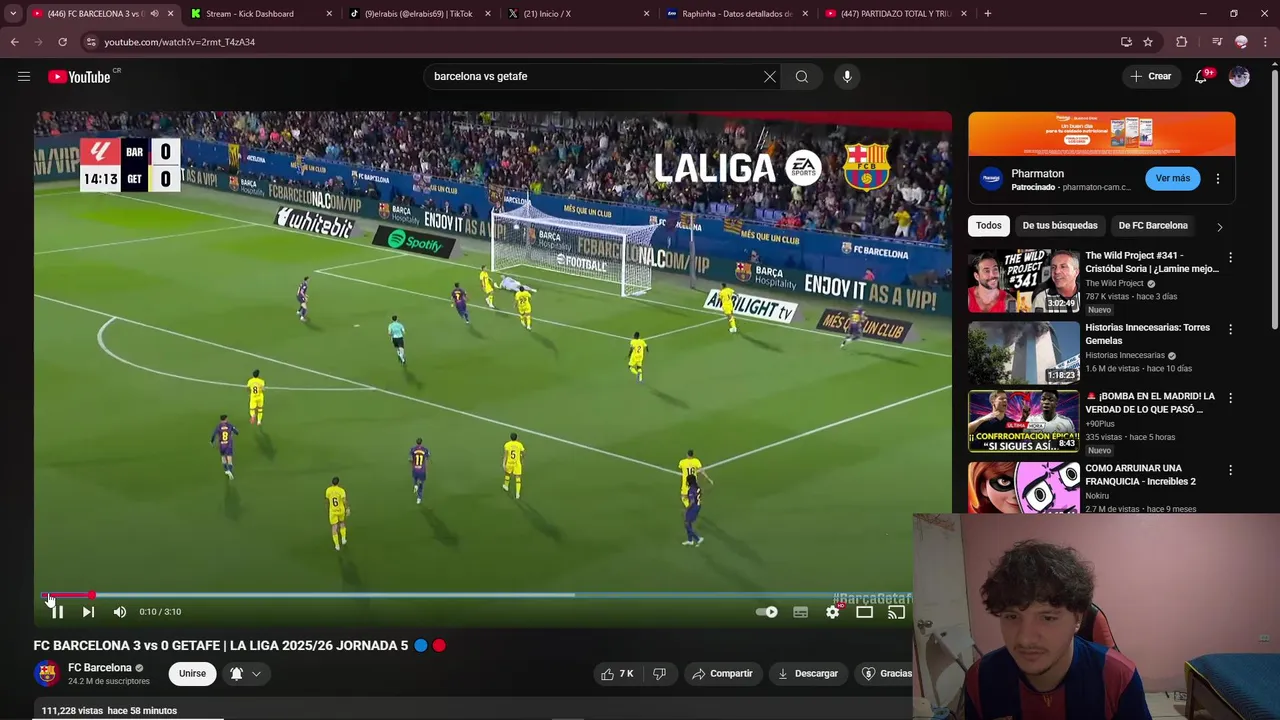Click the red progress scrubber handle

coord(91,595)
